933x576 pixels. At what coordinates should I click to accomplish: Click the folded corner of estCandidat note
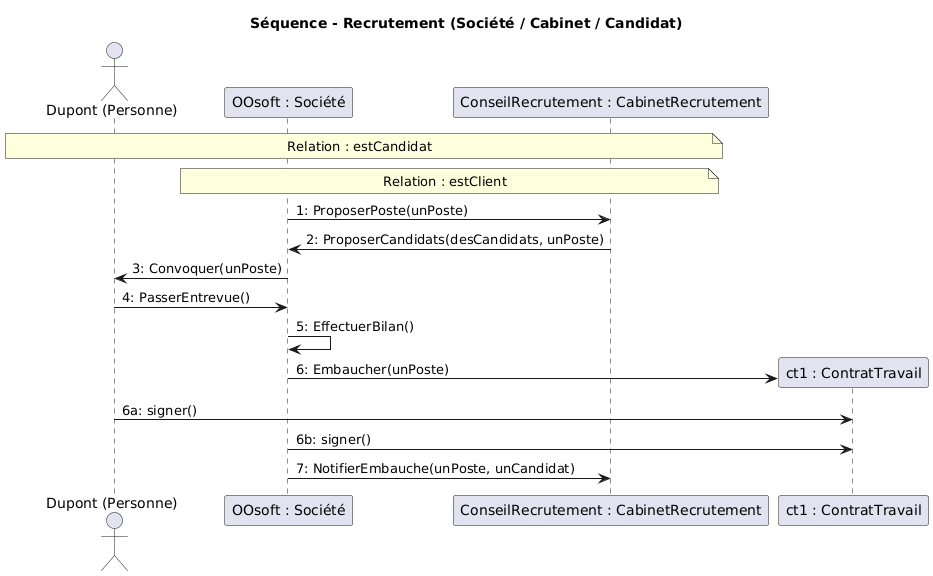click(716, 138)
